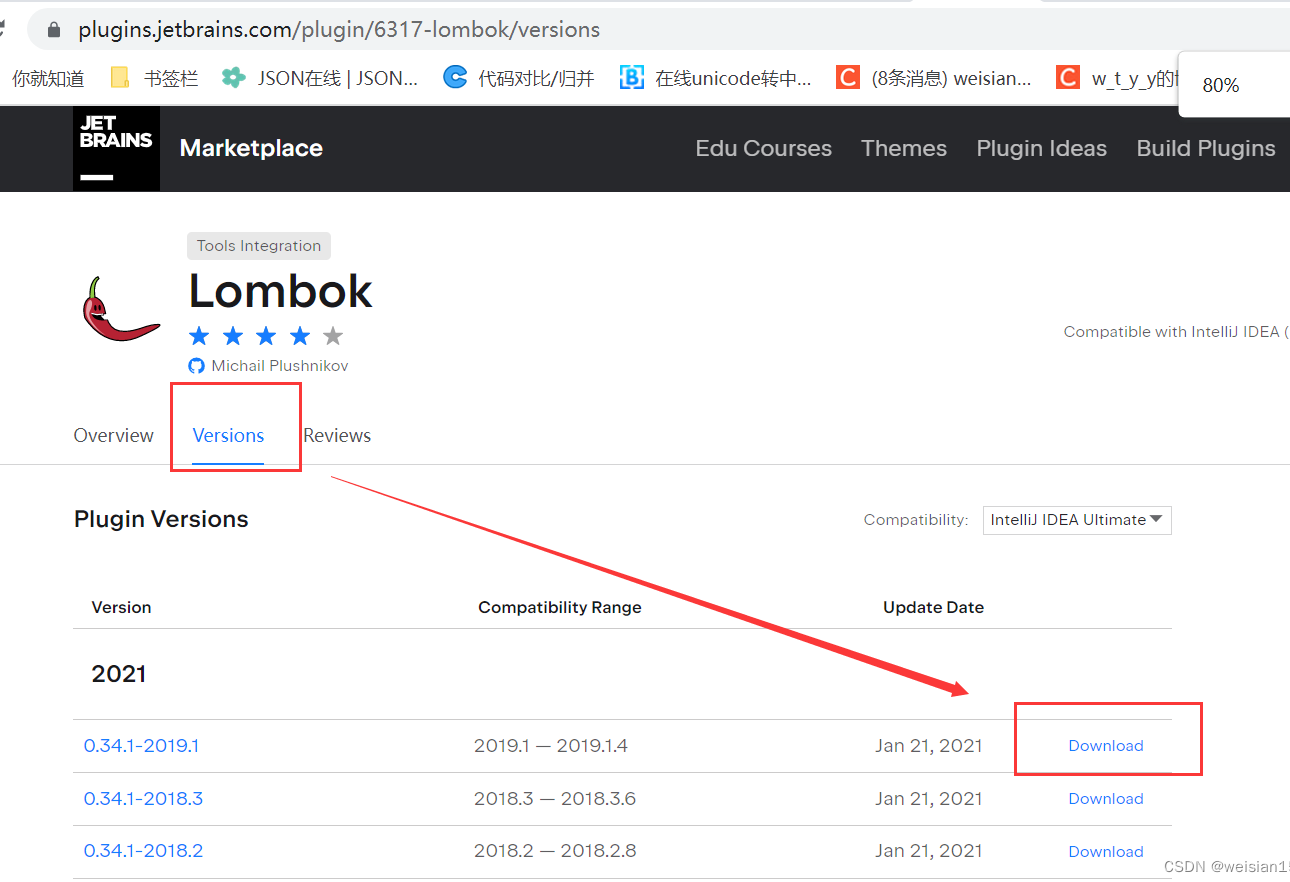Click the first rating star
Image resolution: width=1290 pixels, height=882 pixels.
(200, 335)
